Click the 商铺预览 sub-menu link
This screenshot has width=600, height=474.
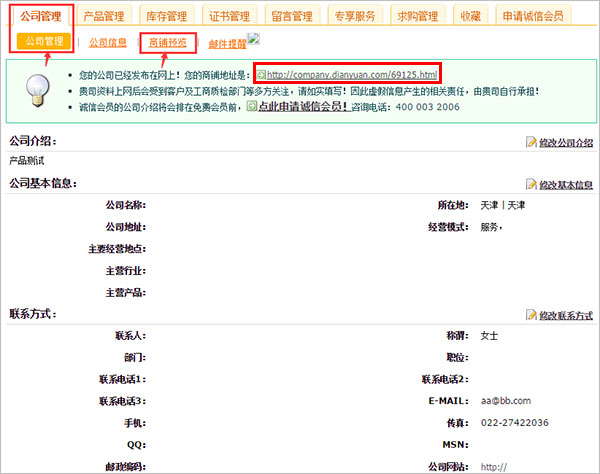166,42
